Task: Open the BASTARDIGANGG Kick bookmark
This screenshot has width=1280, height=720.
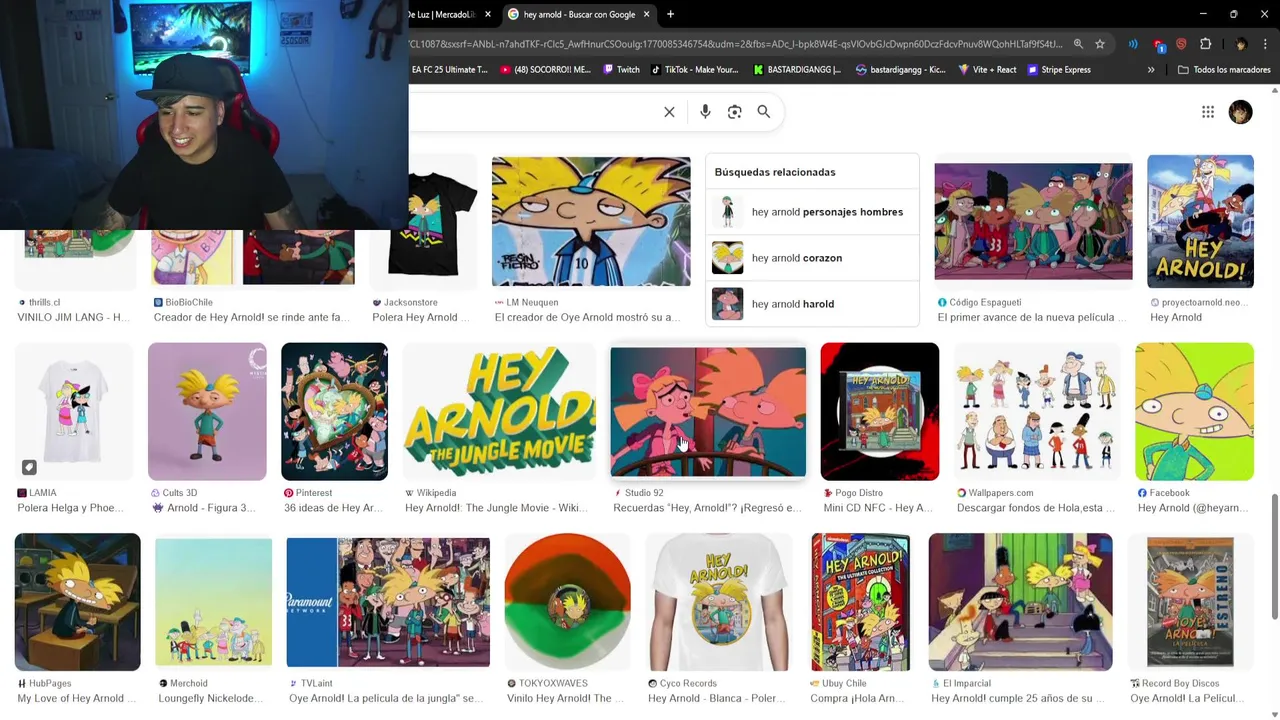Action: point(797,70)
